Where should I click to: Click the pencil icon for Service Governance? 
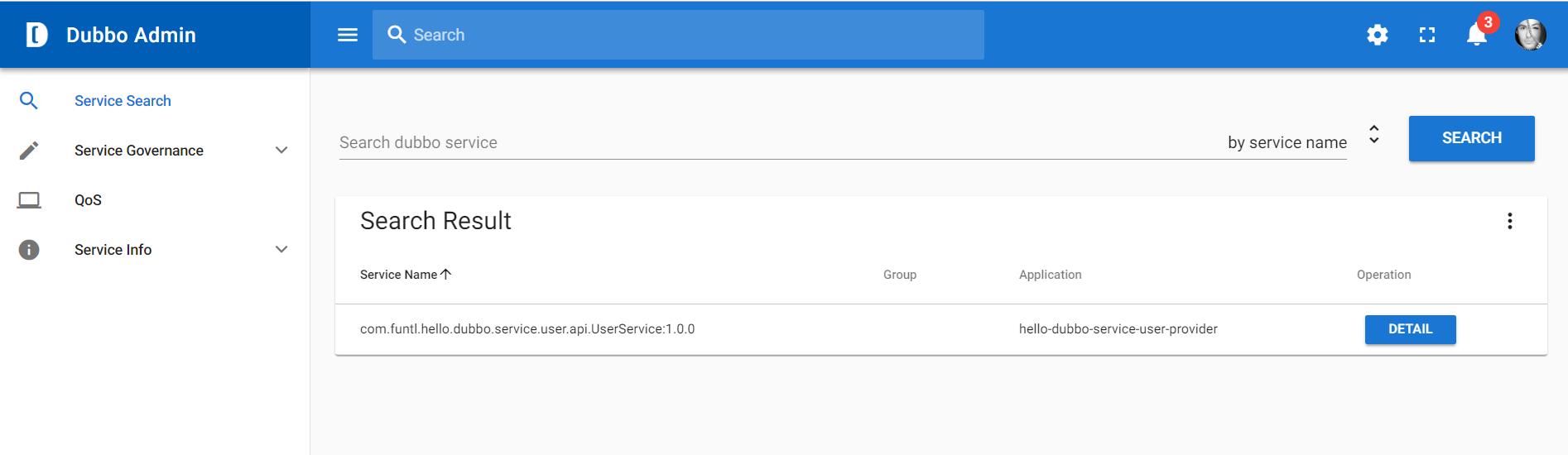tap(29, 151)
